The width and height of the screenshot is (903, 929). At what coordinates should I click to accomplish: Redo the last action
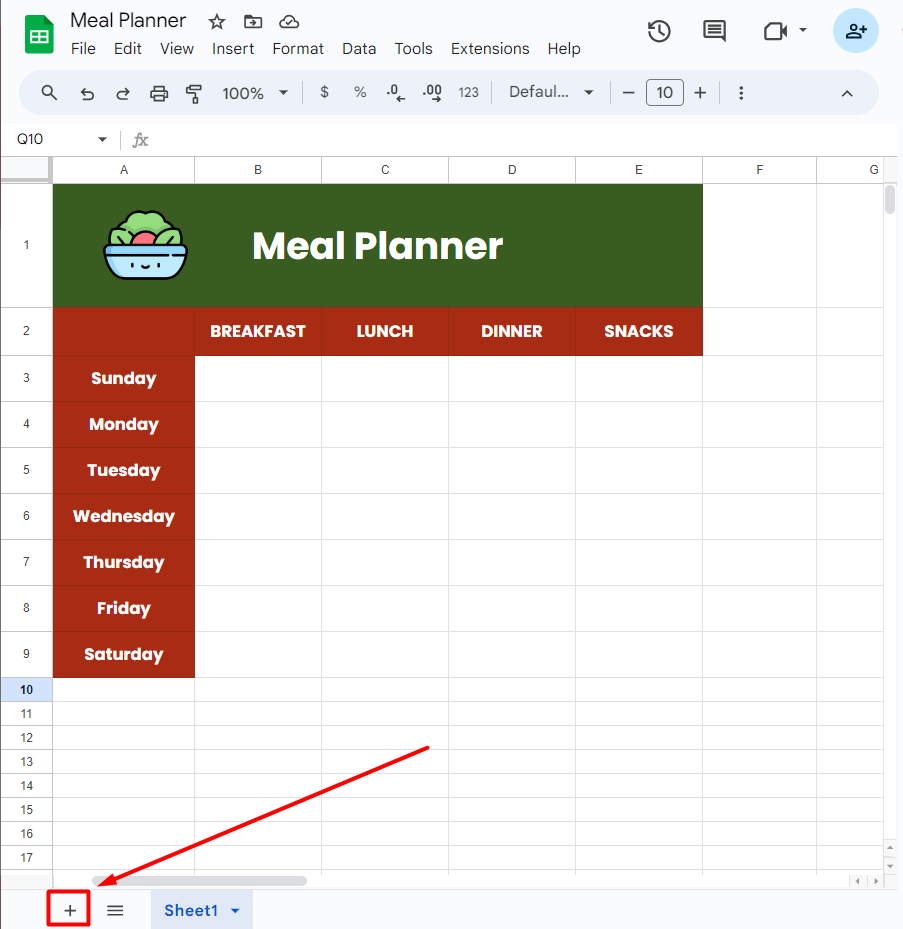[x=123, y=93]
